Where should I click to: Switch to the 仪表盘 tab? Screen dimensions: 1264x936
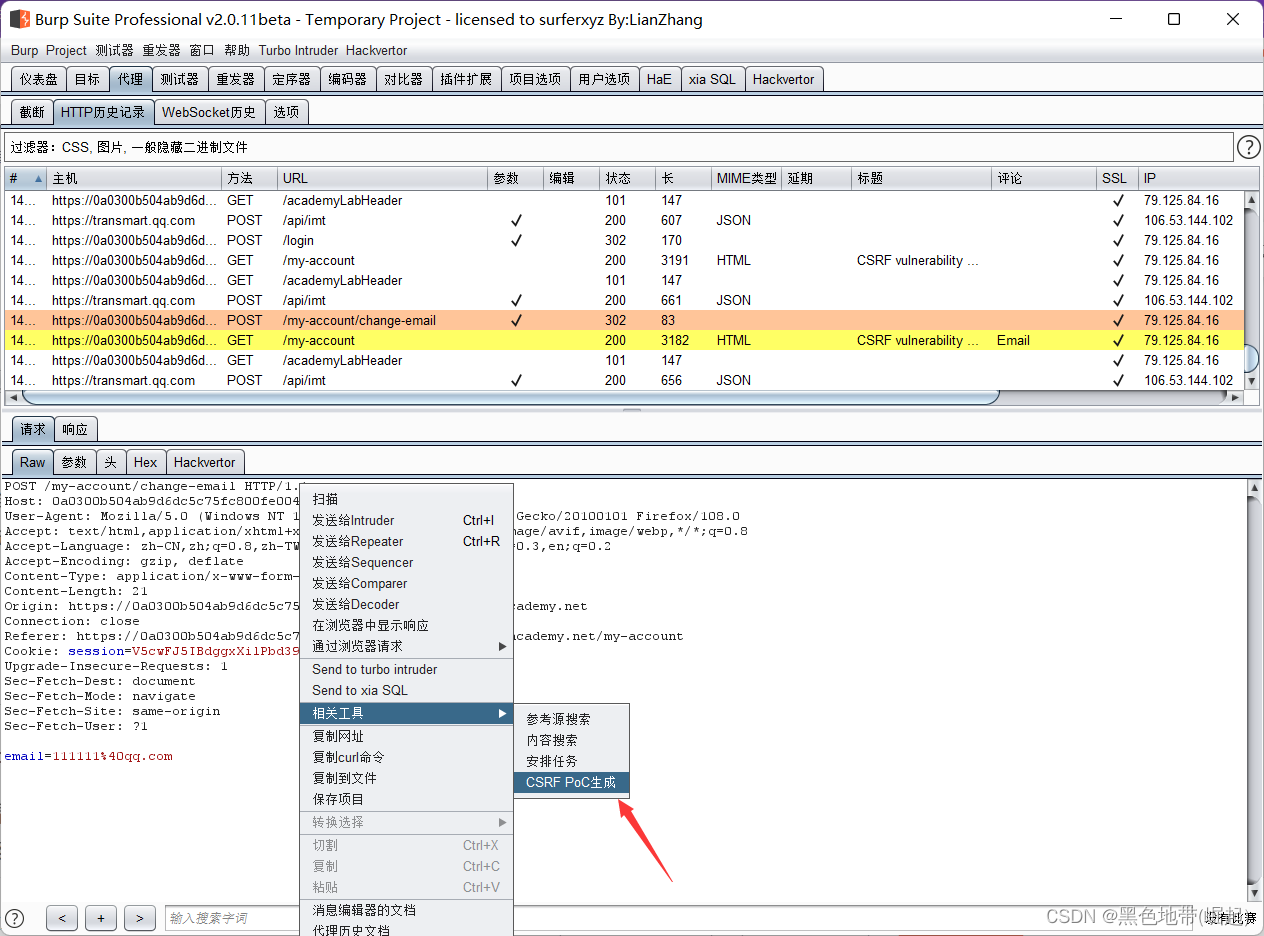tap(39, 79)
